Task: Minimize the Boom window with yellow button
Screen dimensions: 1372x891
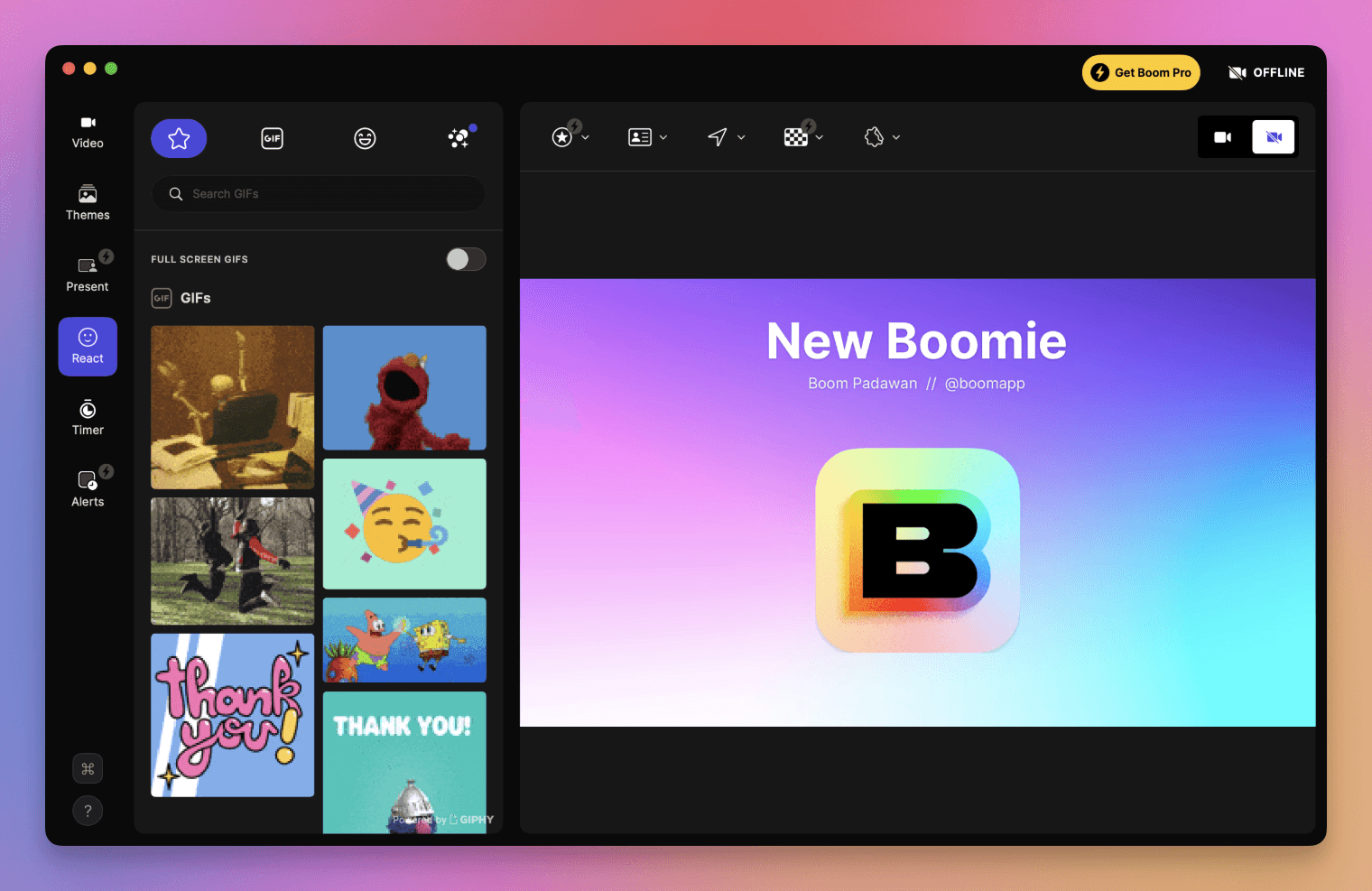Action: [89, 69]
